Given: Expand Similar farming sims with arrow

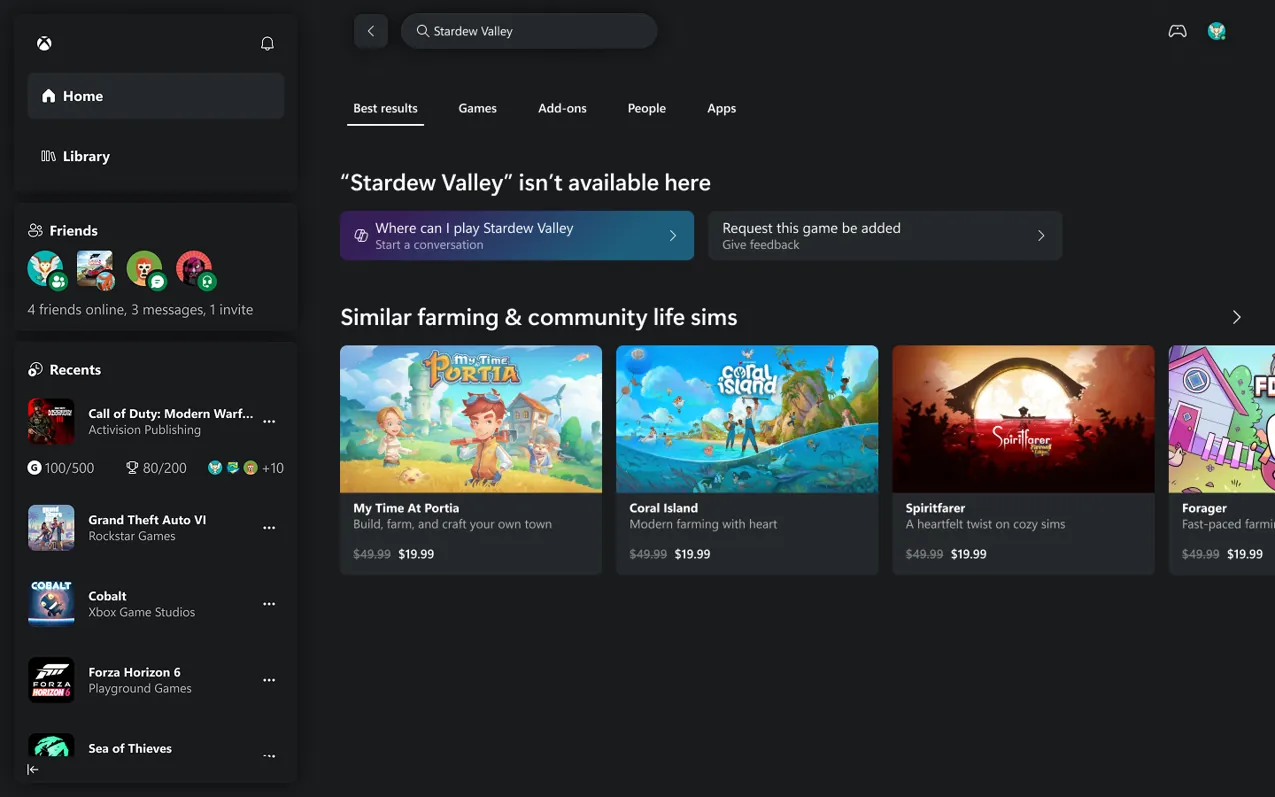Looking at the screenshot, I should tap(1237, 317).
